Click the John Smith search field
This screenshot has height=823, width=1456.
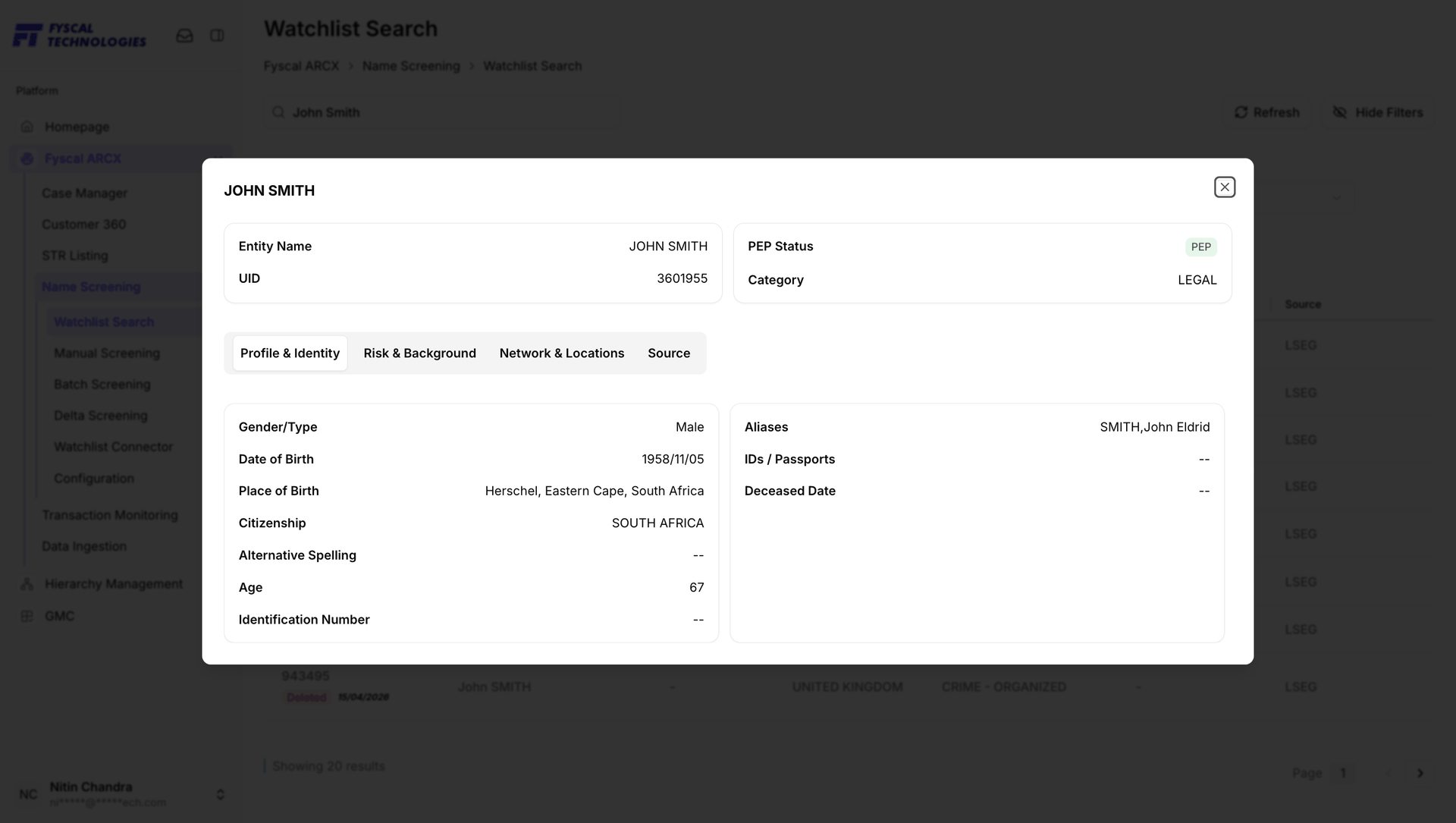point(442,112)
